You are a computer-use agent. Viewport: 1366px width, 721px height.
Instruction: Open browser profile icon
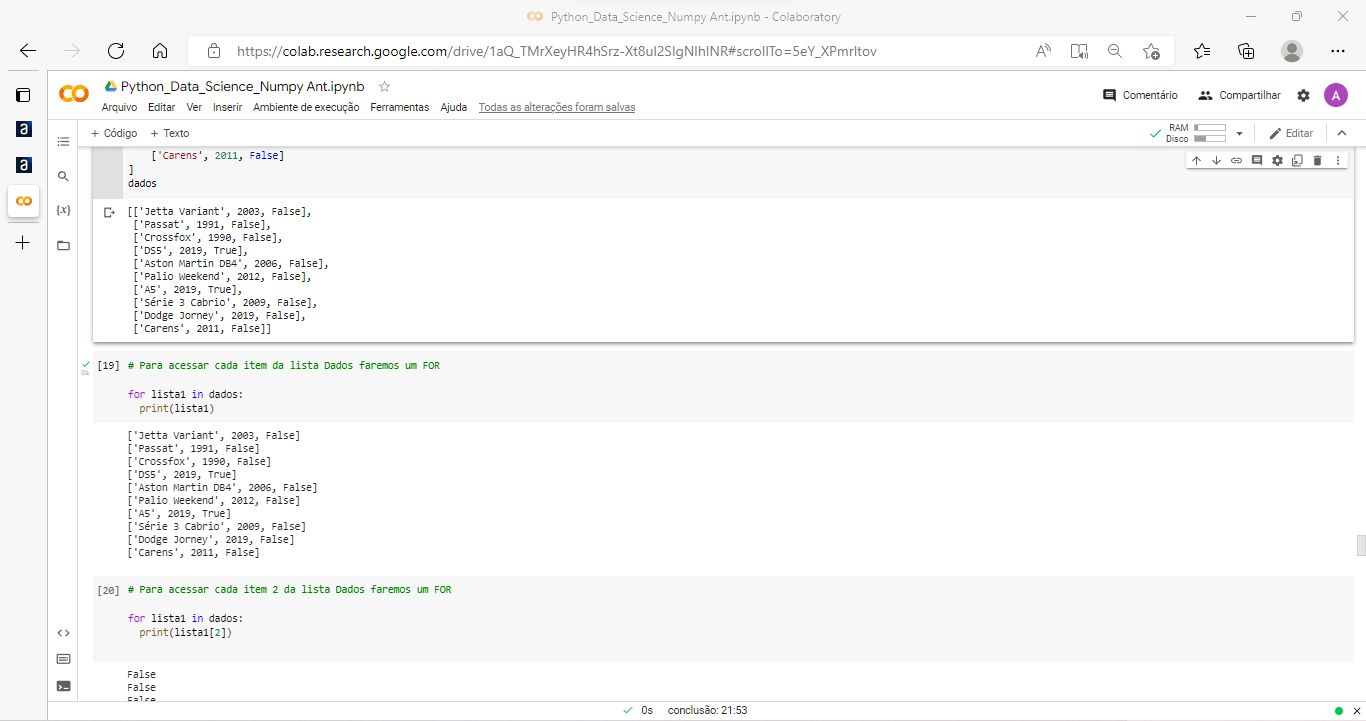[x=1292, y=51]
